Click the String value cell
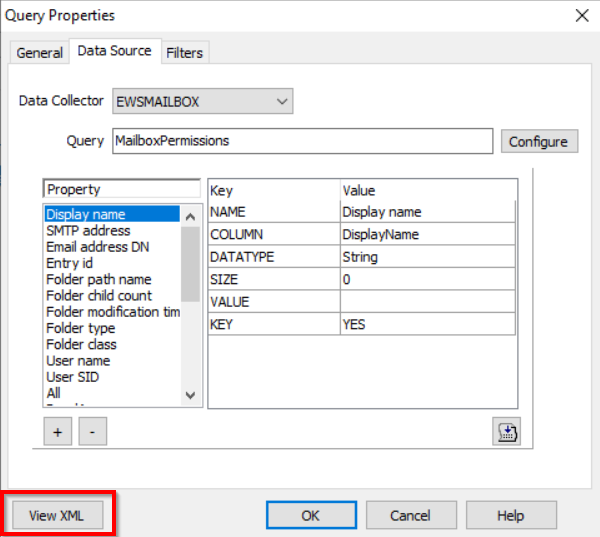This screenshot has width=600, height=537. (428, 257)
